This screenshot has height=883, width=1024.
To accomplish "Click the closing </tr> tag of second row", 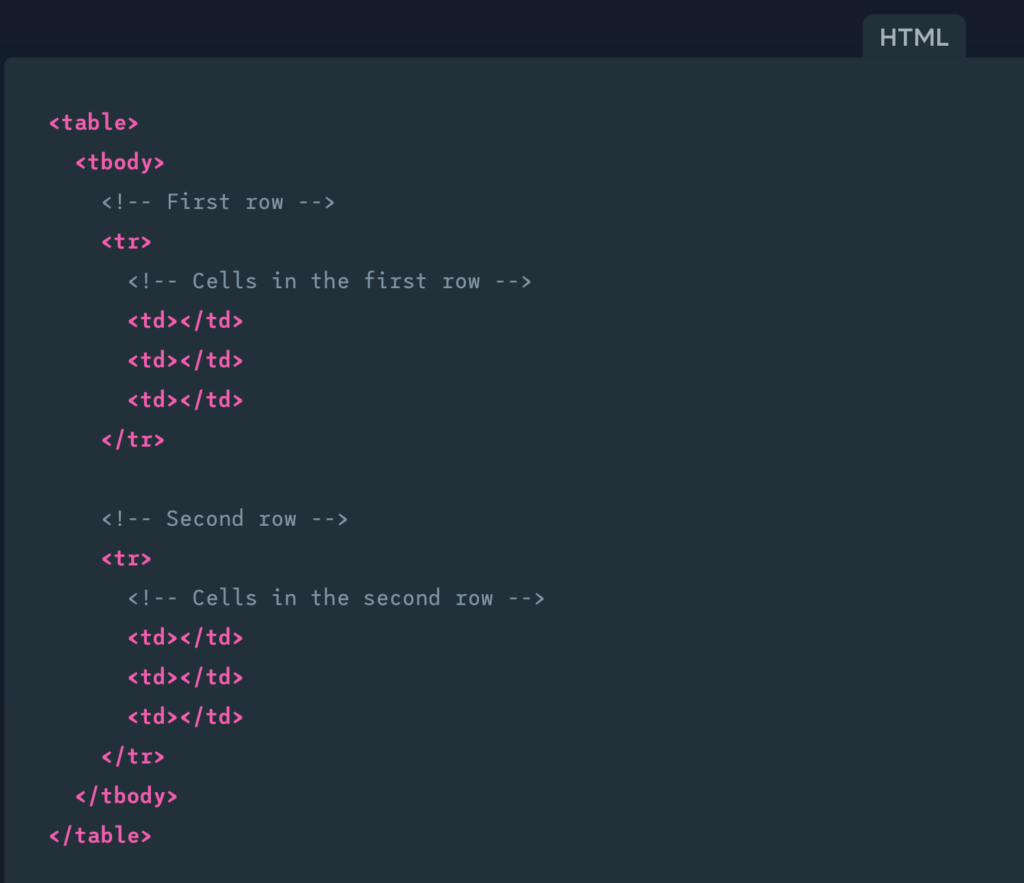I will click(x=133, y=756).
